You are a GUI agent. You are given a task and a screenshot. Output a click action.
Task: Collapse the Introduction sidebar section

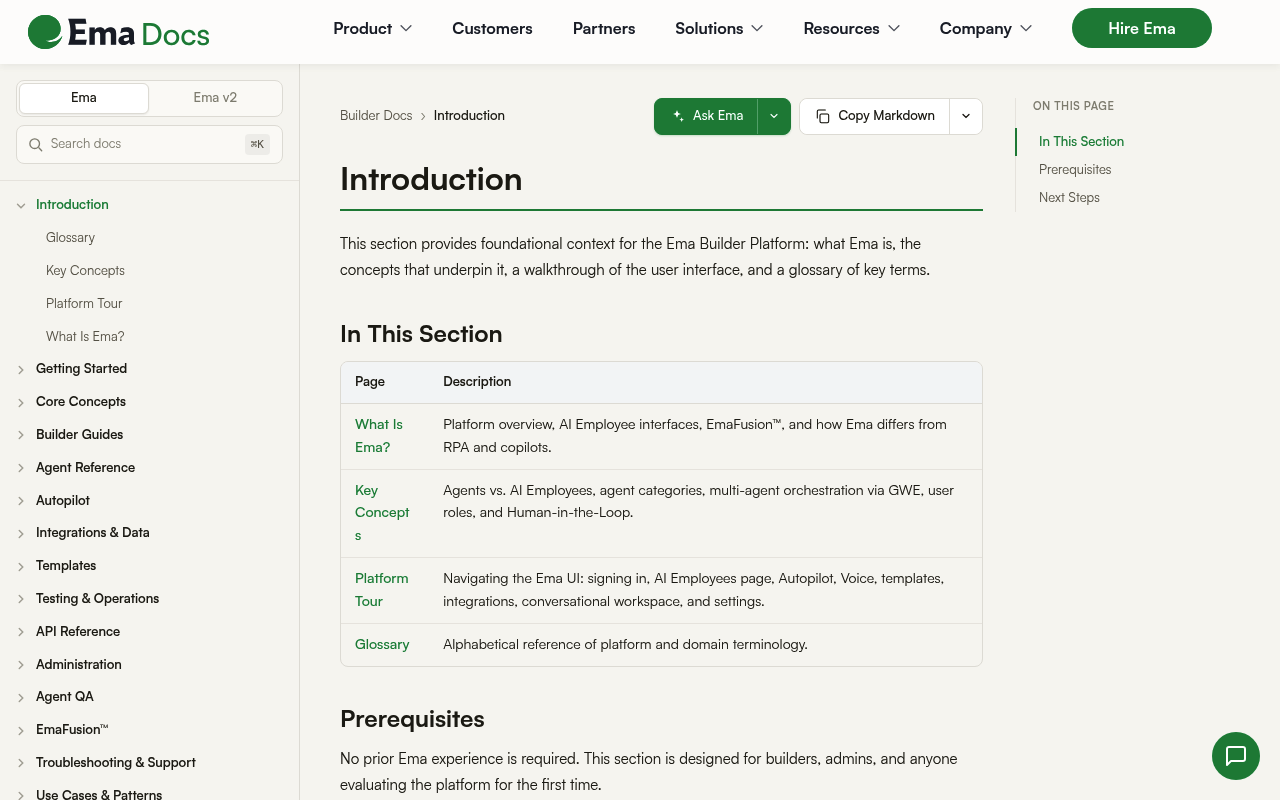[21, 205]
